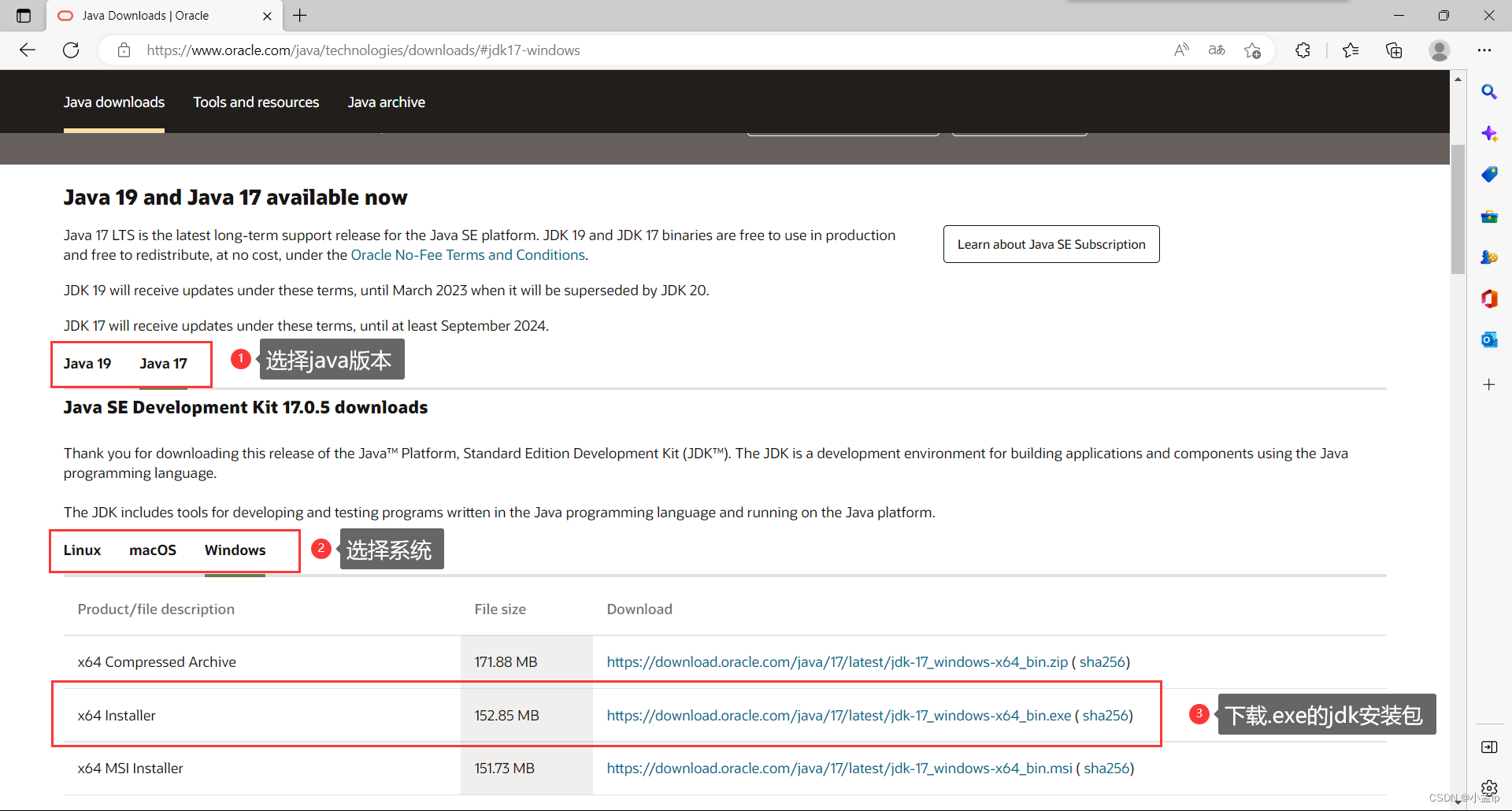Click 'Product/file description' column header

pyautogui.click(x=156, y=609)
